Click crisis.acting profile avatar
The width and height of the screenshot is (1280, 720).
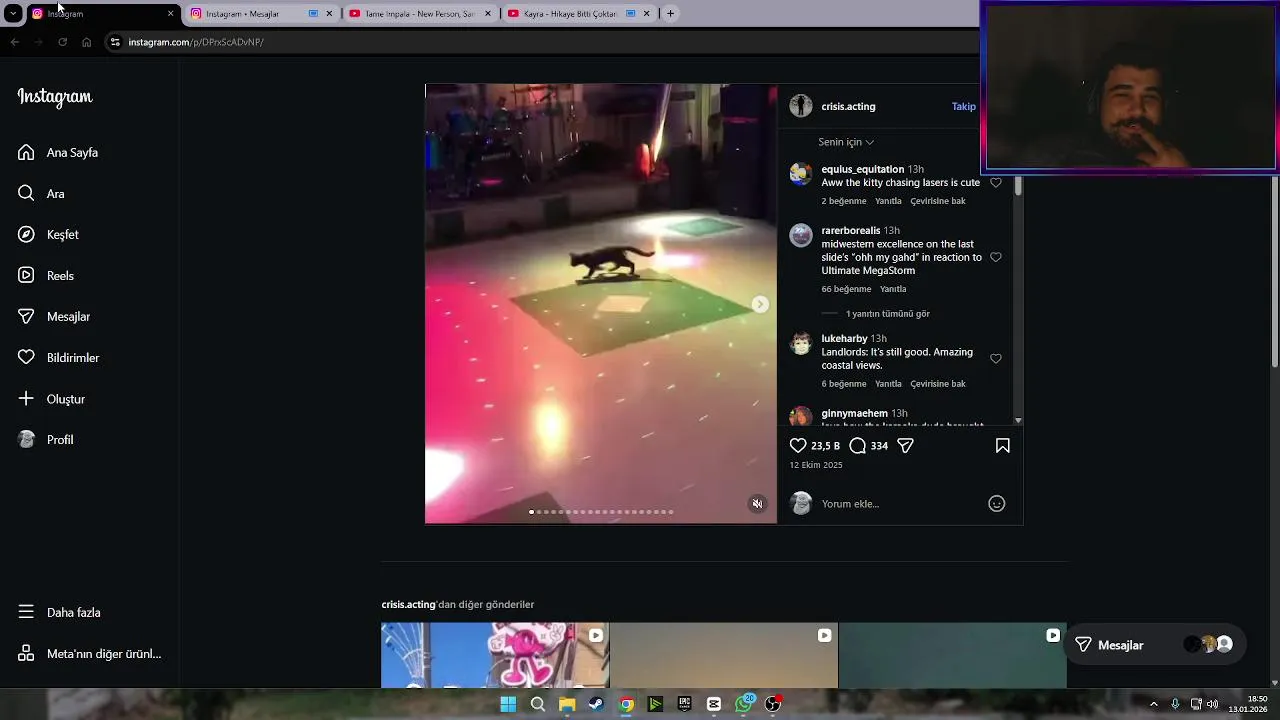[x=800, y=106]
